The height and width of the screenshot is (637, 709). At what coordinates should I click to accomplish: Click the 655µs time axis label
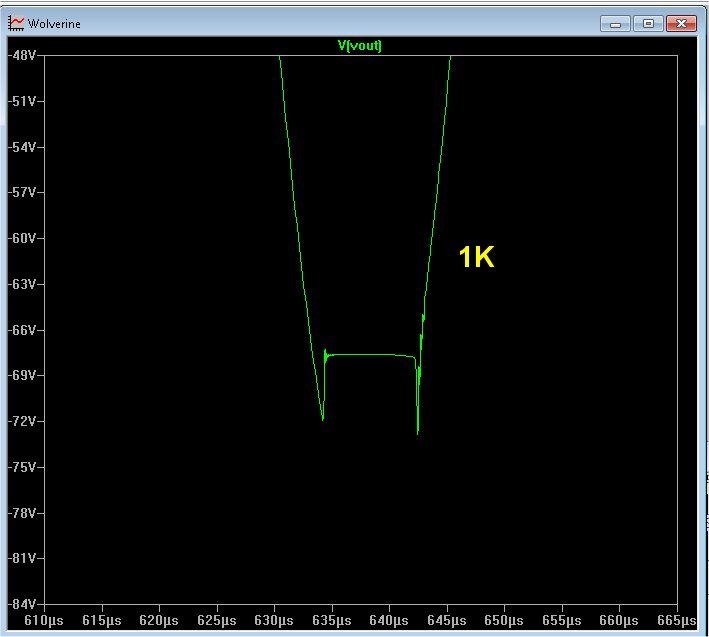(x=562, y=621)
